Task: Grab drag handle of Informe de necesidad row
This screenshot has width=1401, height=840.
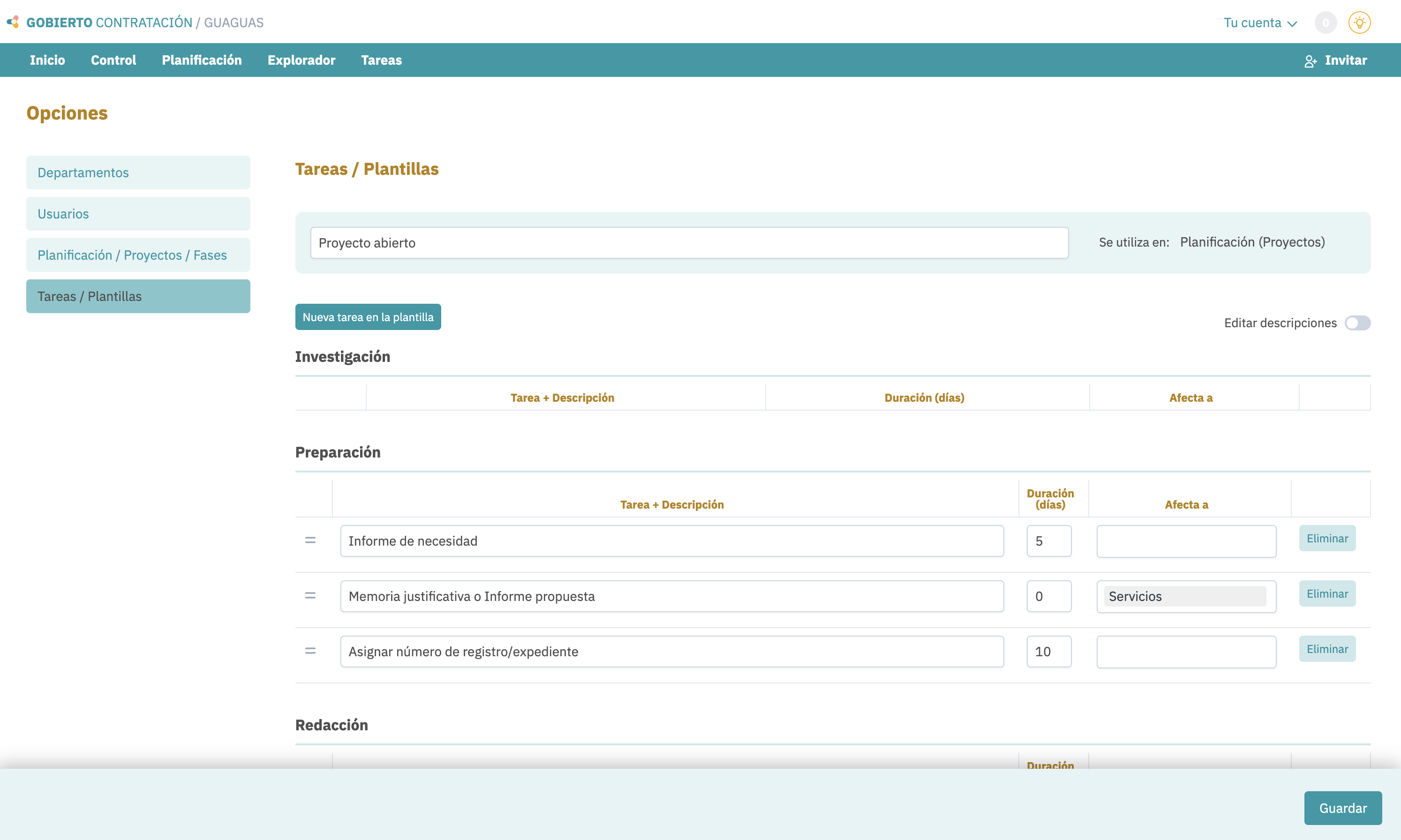Action: (x=310, y=540)
